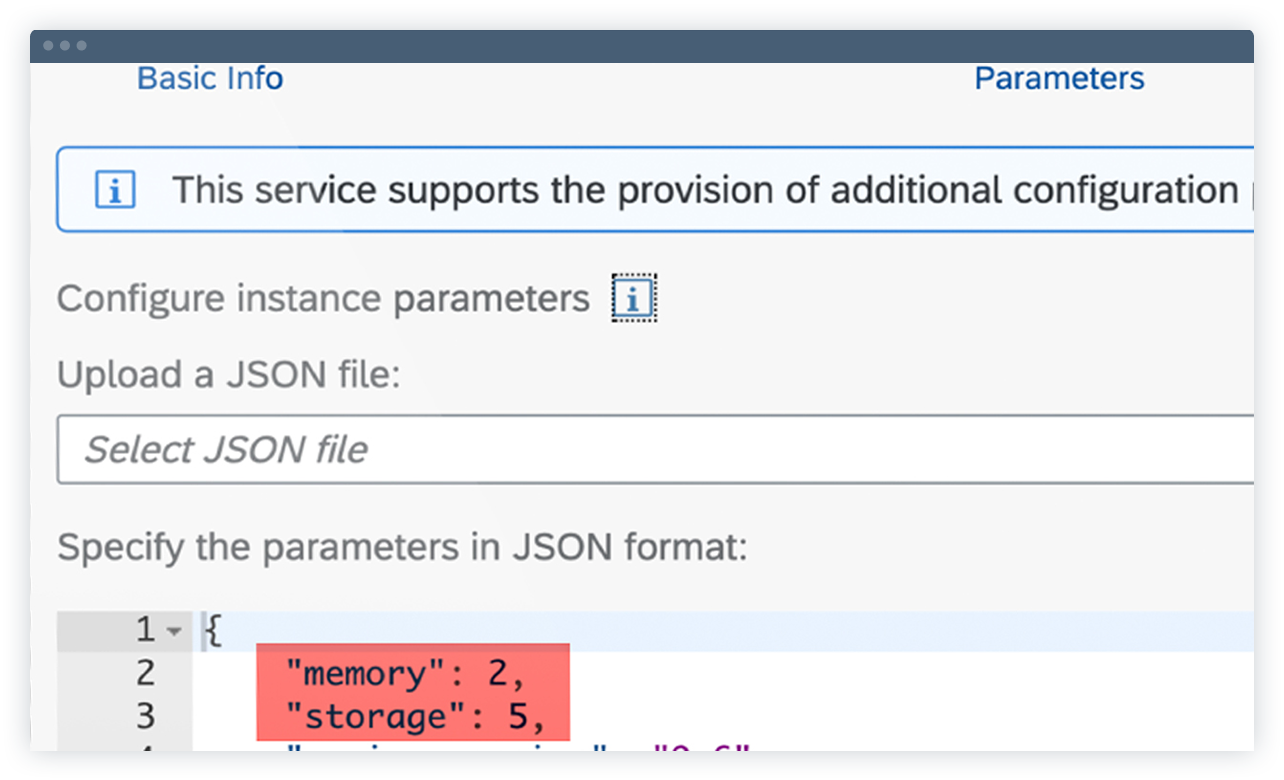Click the info icon beside Configure instance parameters

click(x=632, y=297)
